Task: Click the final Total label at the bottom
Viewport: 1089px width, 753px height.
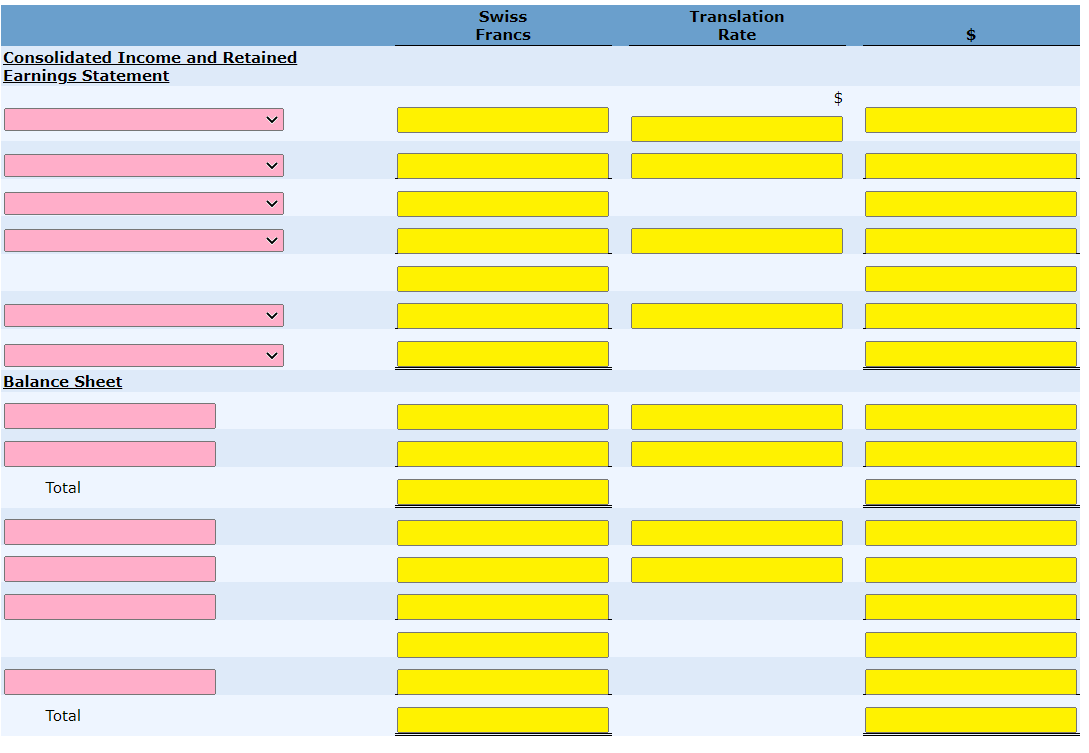Action: [63, 715]
